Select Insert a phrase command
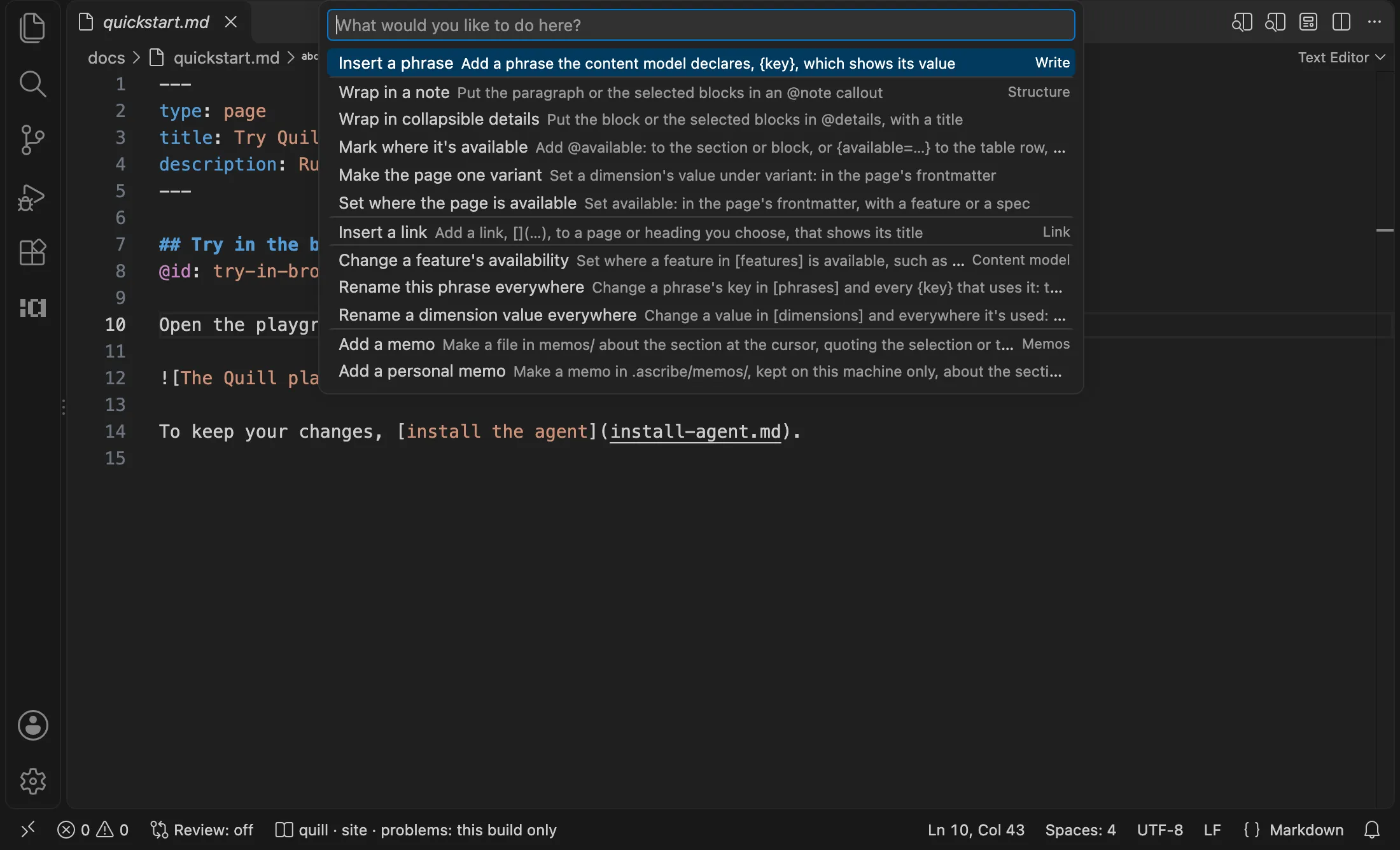This screenshot has height=850, width=1400. [701, 63]
